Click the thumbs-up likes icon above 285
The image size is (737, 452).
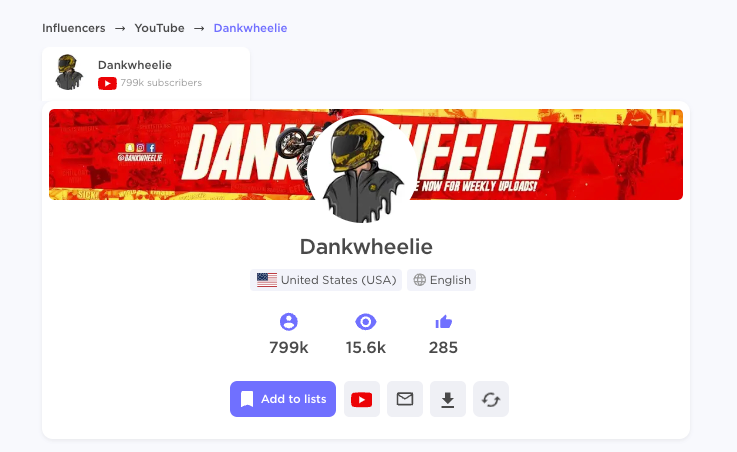(x=443, y=322)
